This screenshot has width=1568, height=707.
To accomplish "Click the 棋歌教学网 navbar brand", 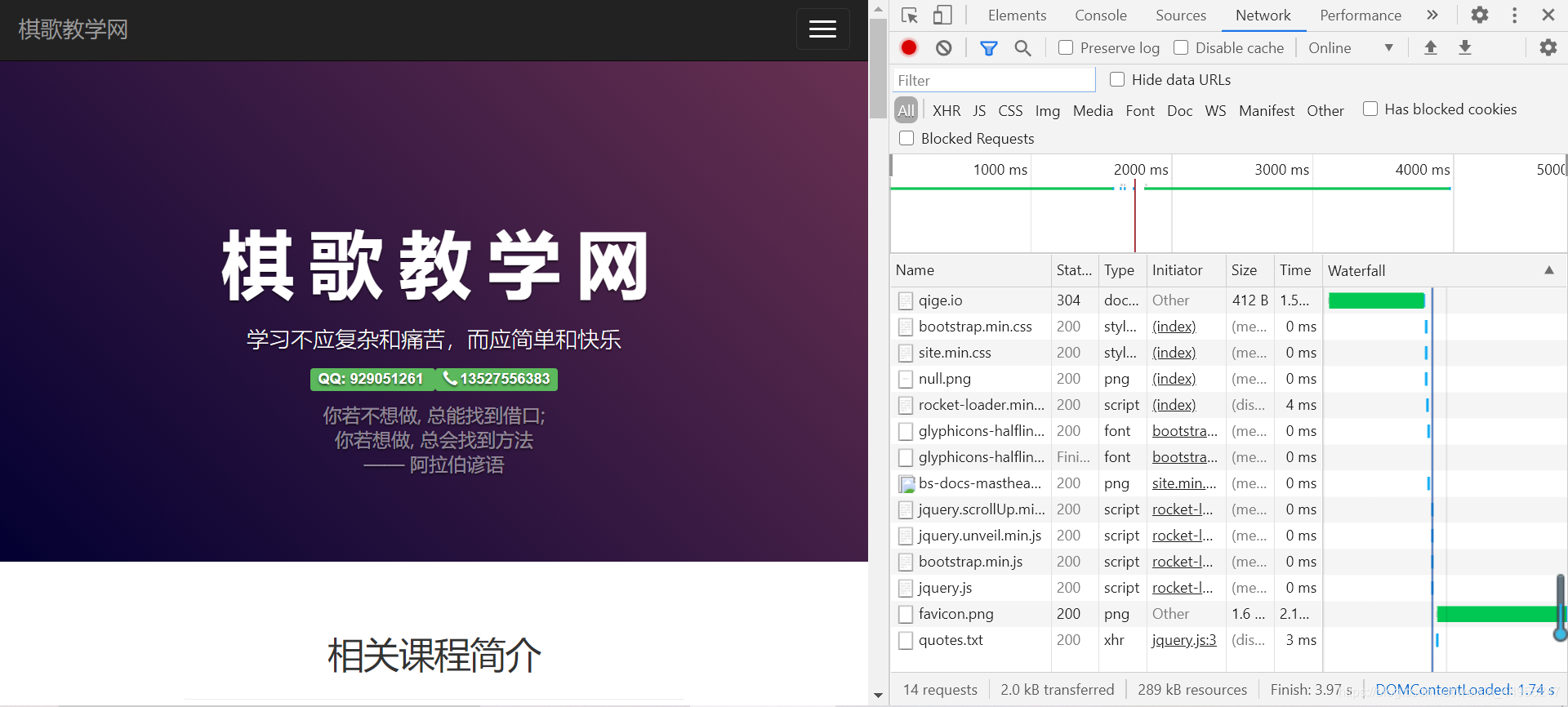I will click(x=73, y=29).
